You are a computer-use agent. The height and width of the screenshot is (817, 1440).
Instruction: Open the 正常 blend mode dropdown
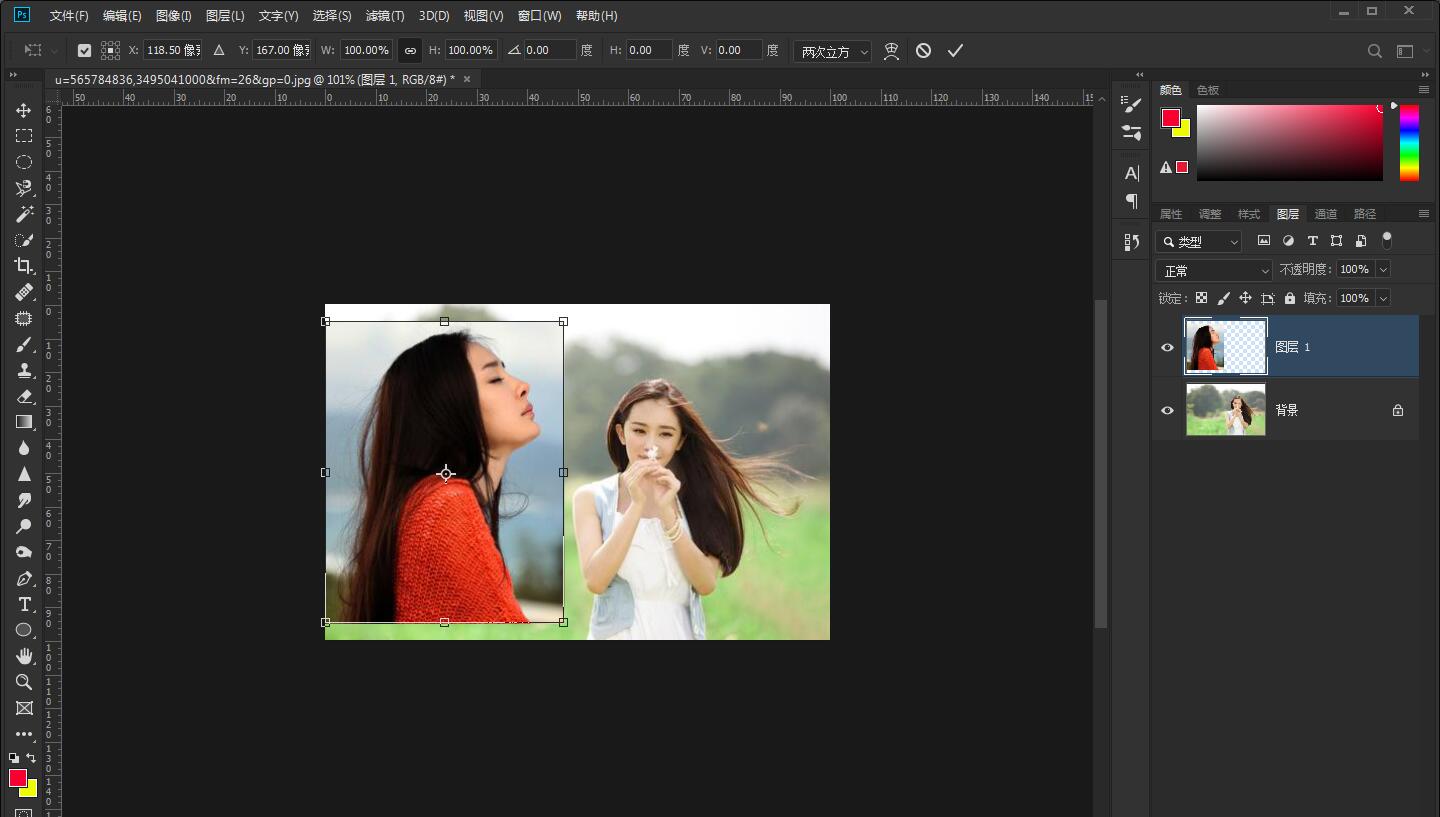pos(1214,270)
